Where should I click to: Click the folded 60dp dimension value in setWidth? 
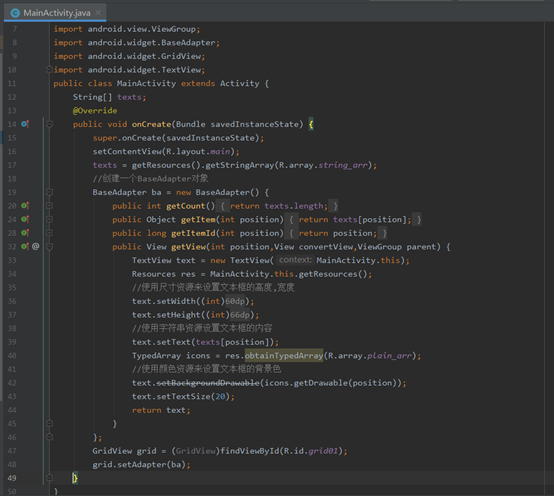pyautogui.click(x=235, y=301)
